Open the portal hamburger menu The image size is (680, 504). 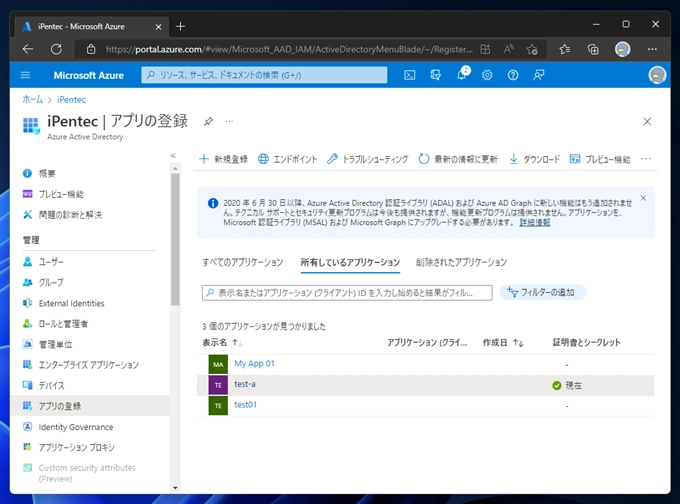click(x=25, y=75)
